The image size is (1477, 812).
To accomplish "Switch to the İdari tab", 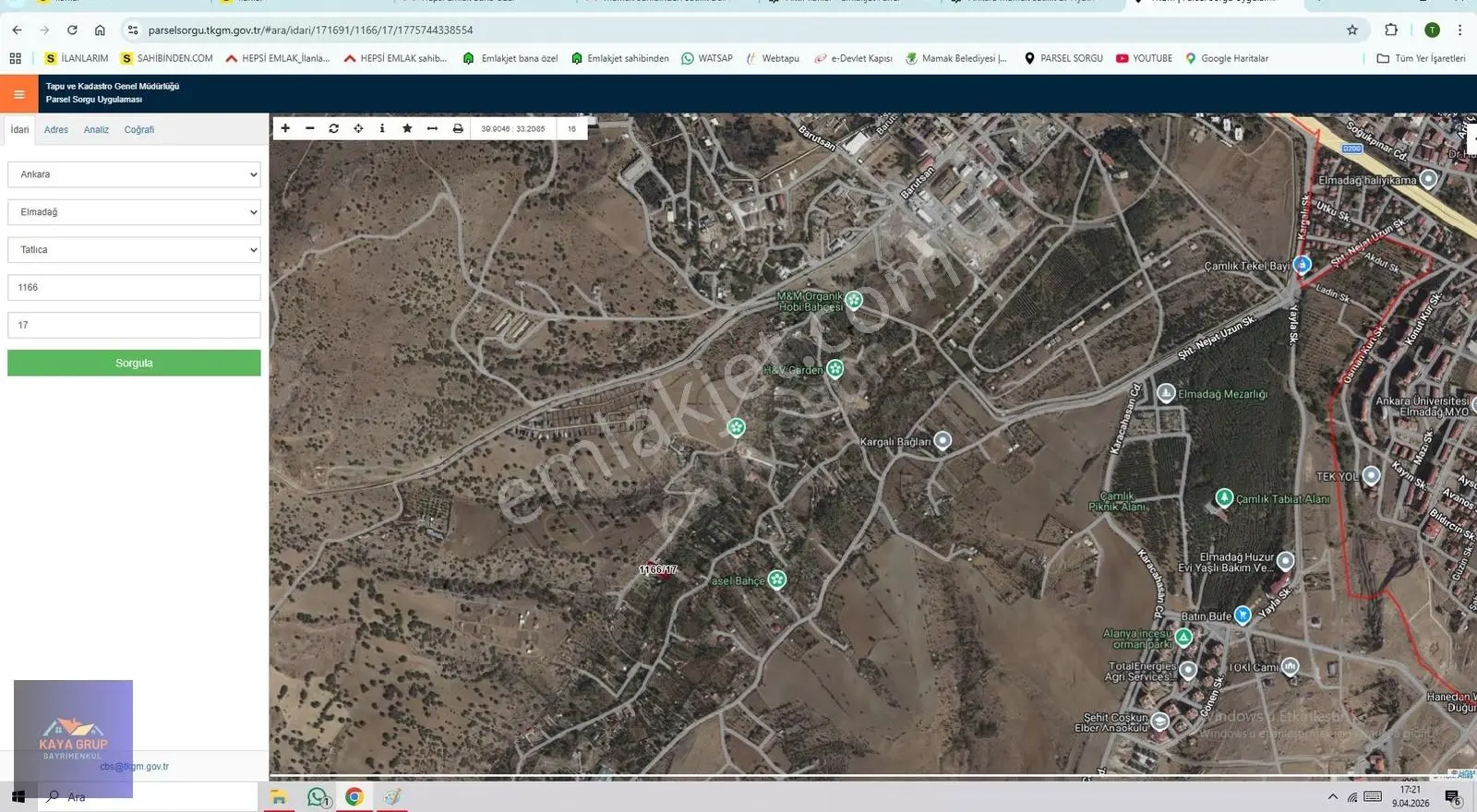I will (x=20, y=130).
